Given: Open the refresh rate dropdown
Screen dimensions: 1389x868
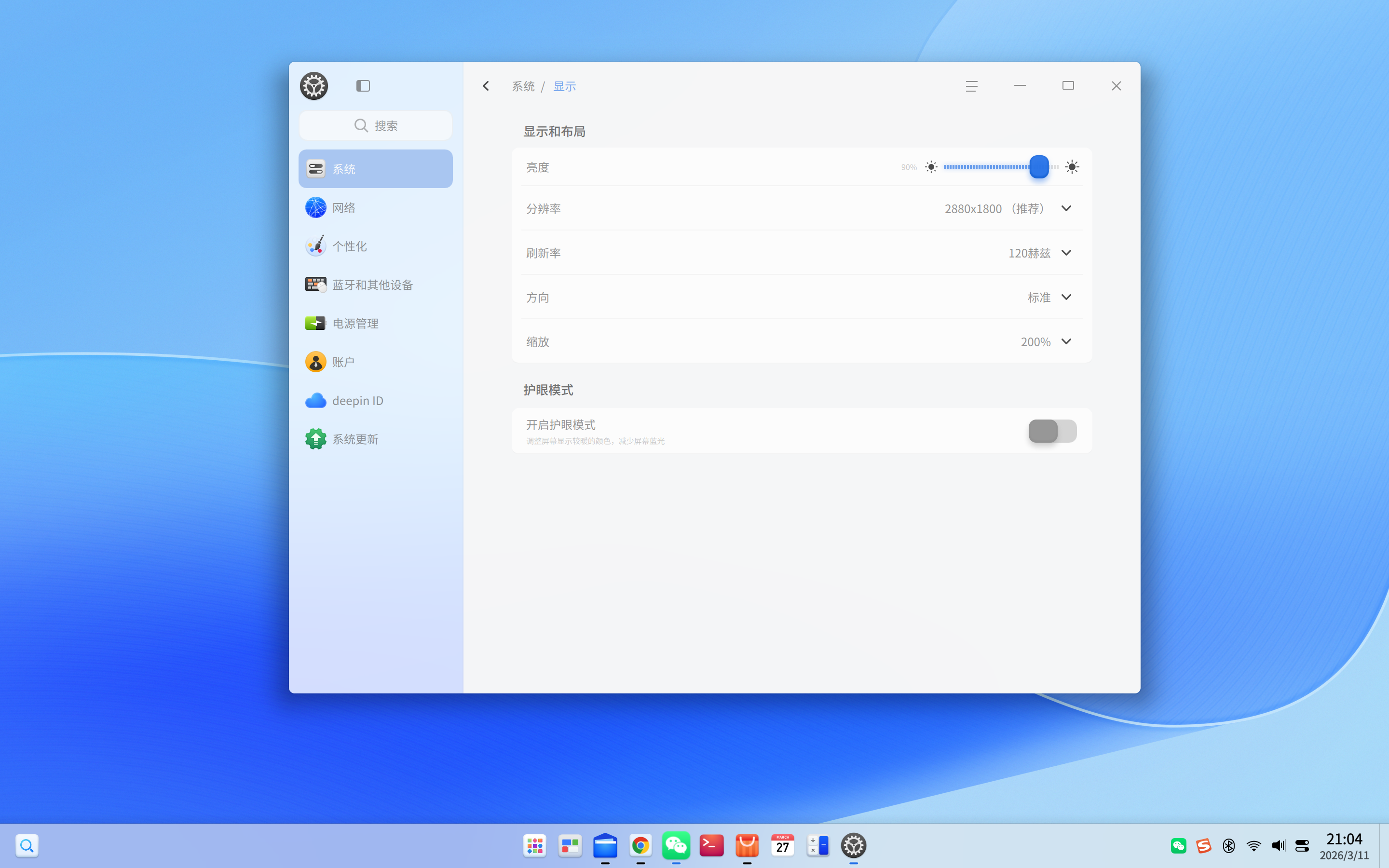Looking at the screenshot, I should click(1066, 253).
